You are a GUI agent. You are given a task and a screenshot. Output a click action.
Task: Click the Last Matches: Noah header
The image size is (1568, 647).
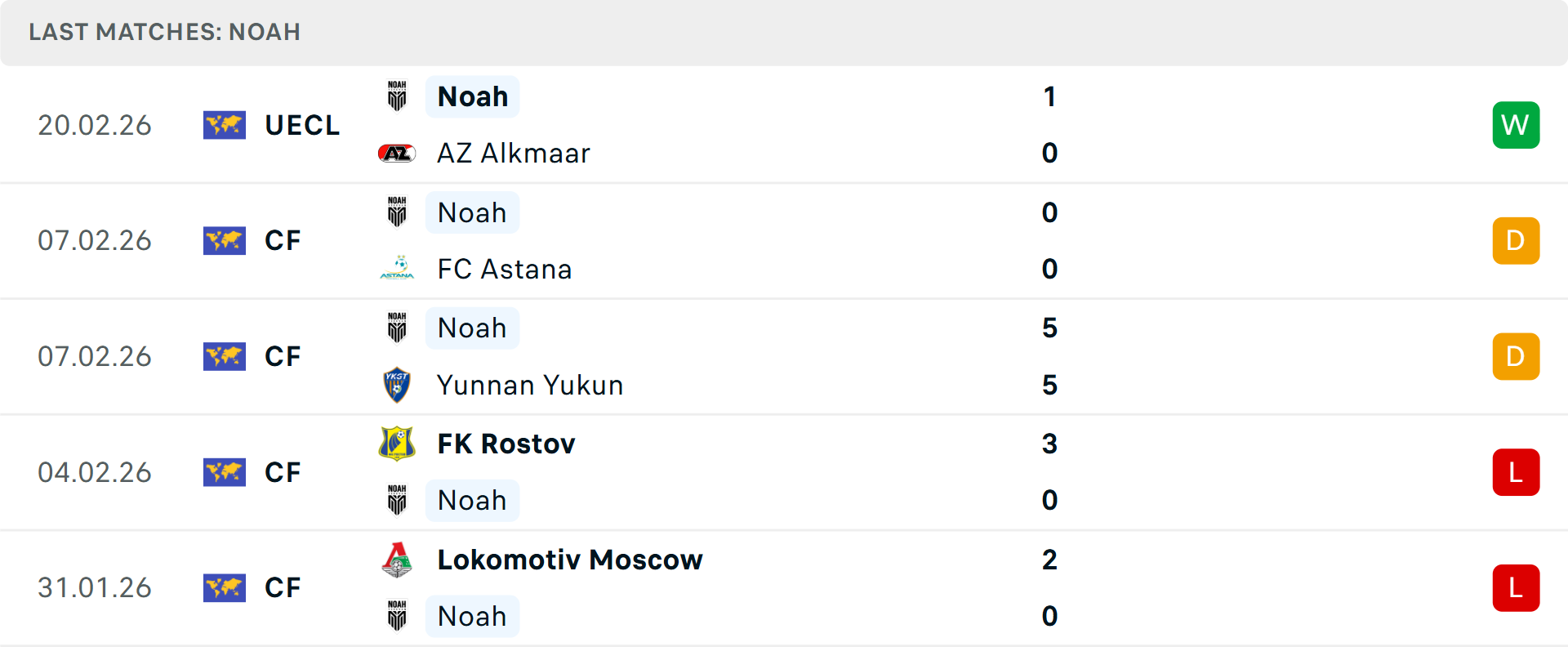(165, 32)
